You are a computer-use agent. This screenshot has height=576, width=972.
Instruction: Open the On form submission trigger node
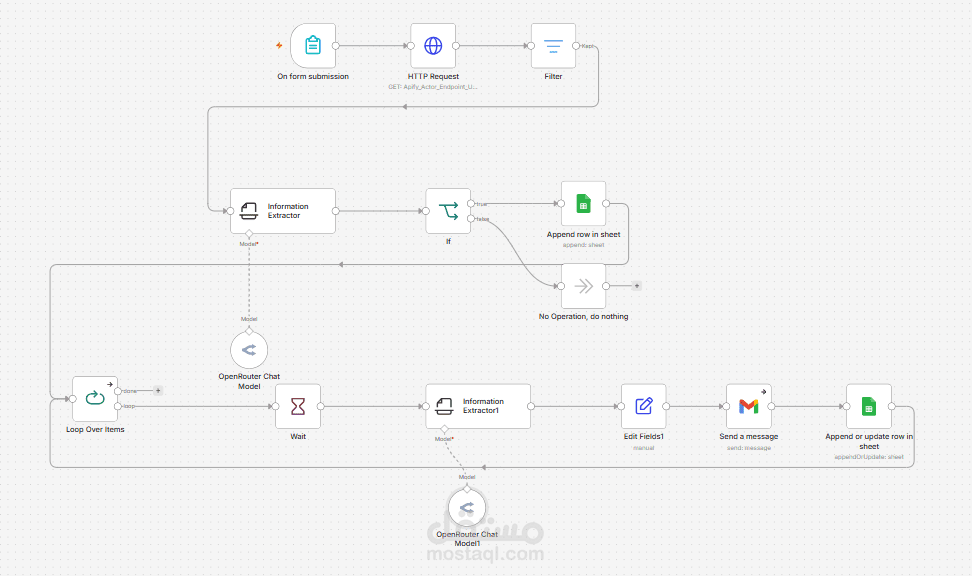tap(313, 46)
